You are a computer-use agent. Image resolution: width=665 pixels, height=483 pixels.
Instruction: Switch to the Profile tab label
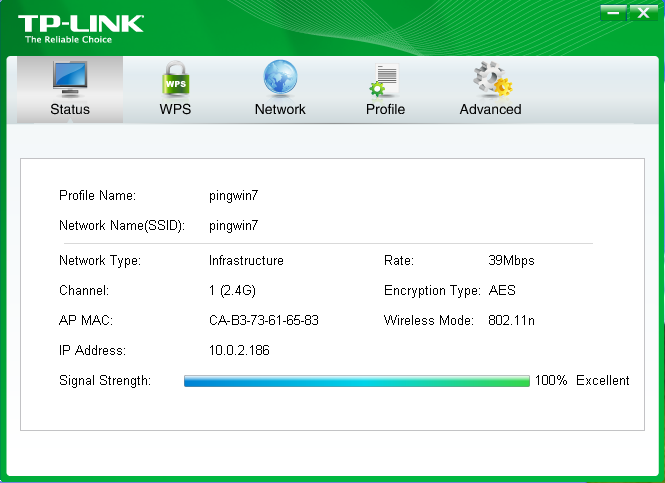point(385,109)
